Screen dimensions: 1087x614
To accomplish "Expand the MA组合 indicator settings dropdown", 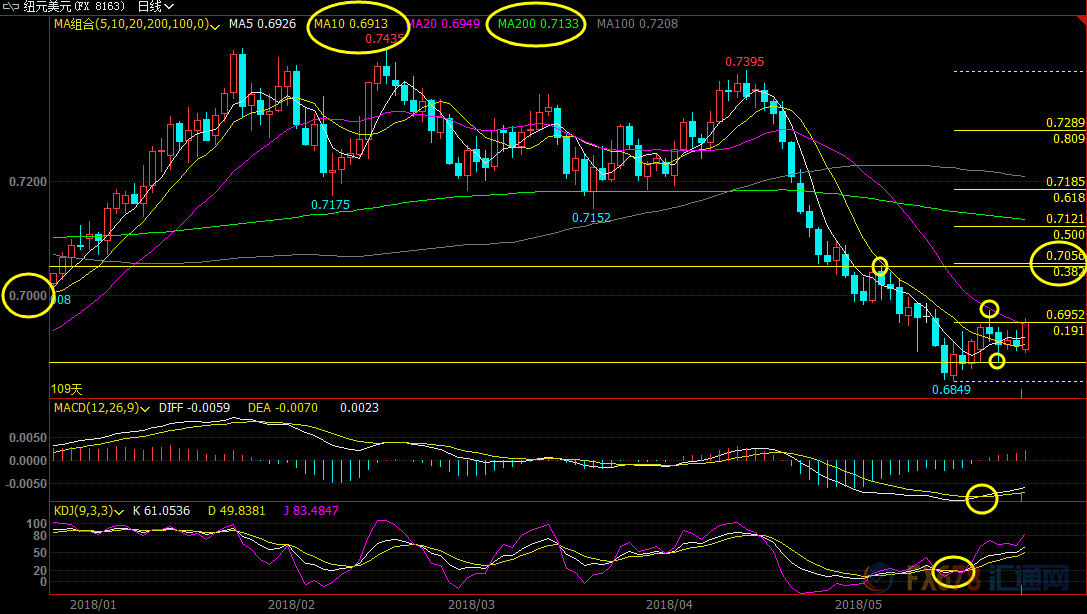I will [x=217, y=23].
